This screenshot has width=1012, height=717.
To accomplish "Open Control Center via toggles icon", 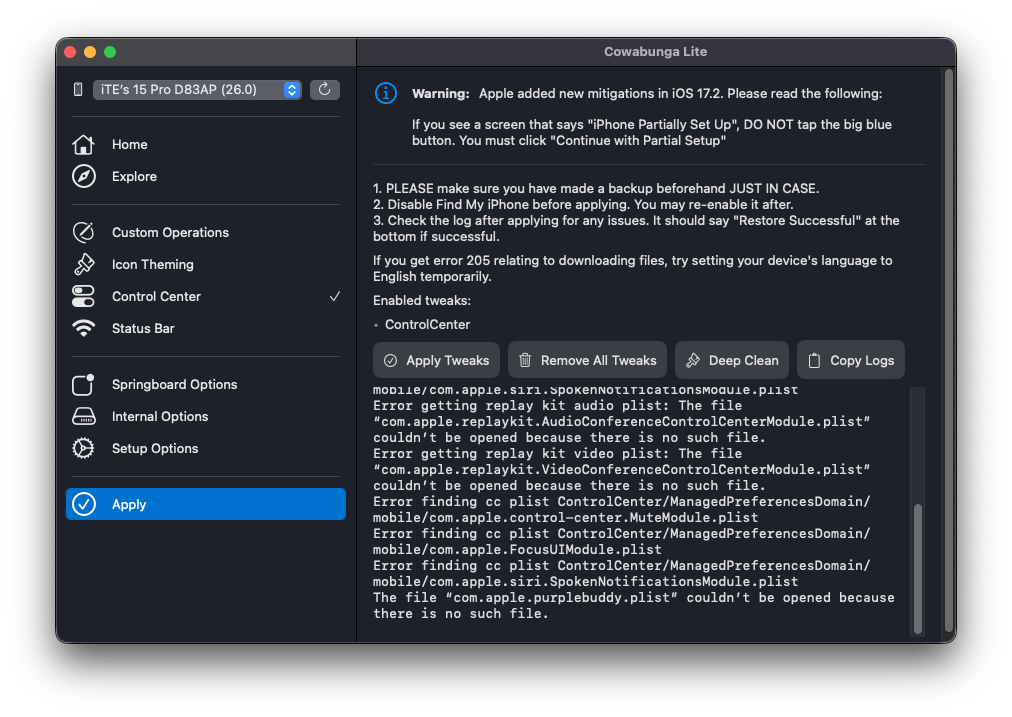I will (83, 296).
